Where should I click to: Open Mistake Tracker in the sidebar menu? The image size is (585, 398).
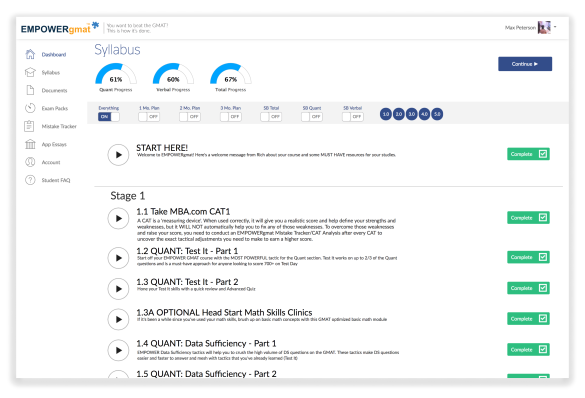coord(59,126)
